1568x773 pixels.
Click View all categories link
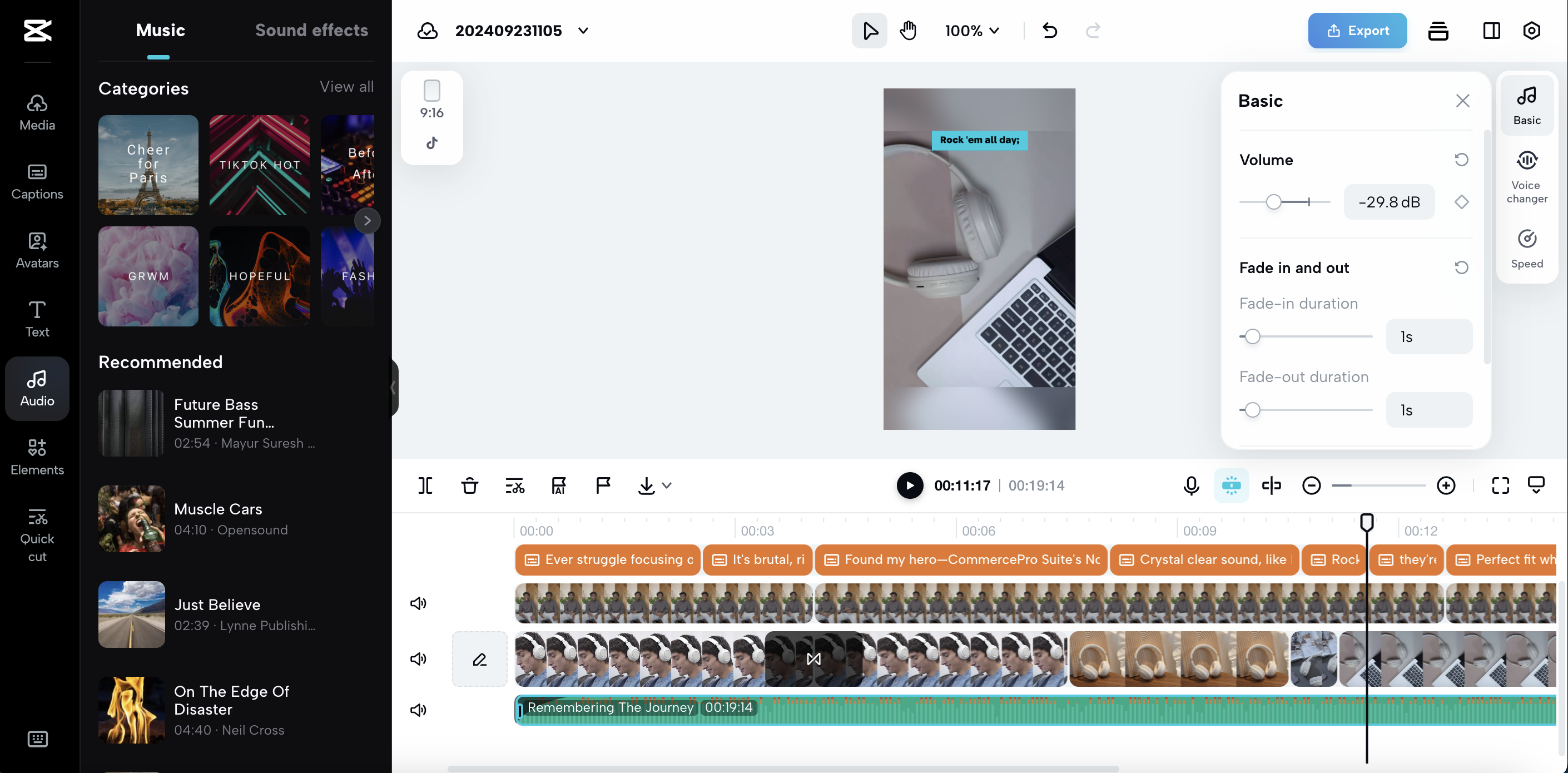coord(346,86)
